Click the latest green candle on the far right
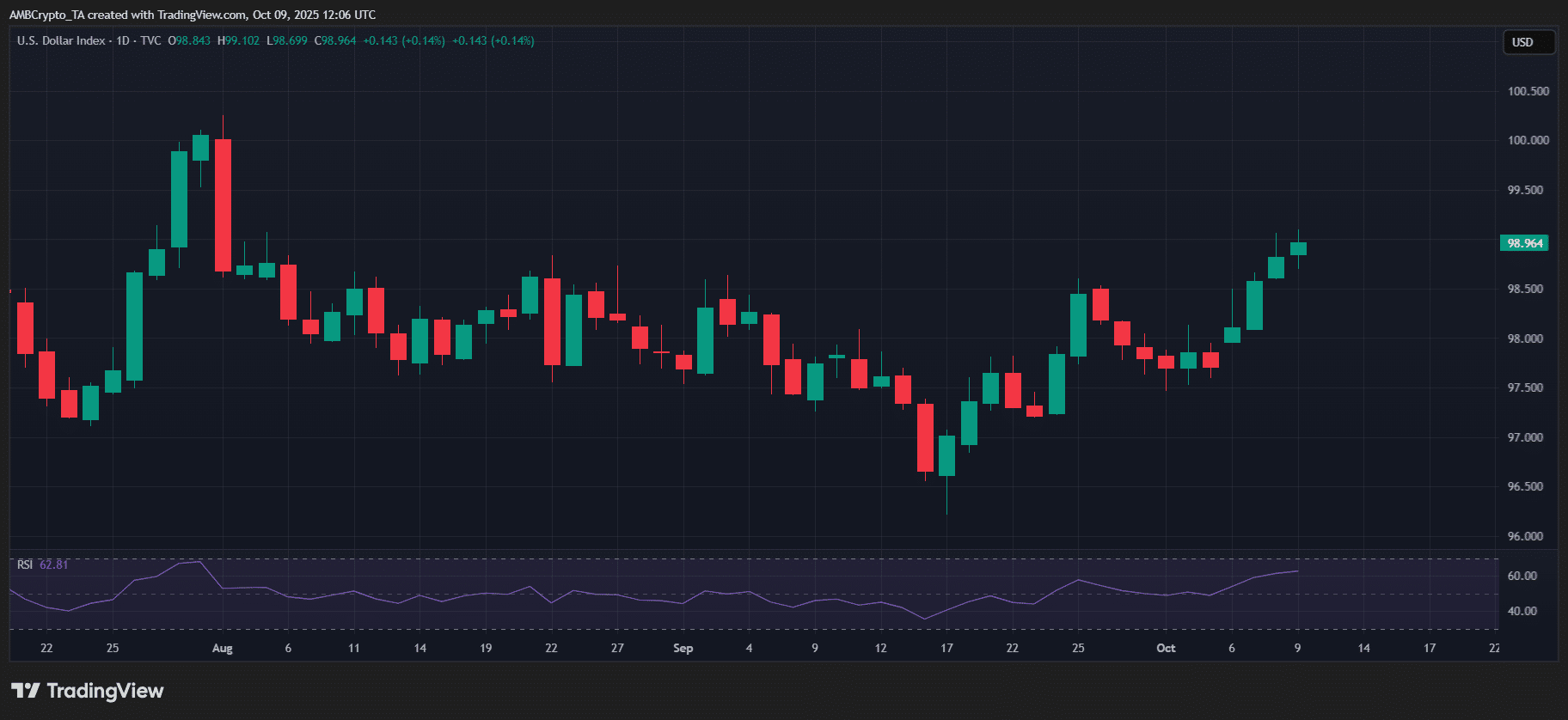 pos(1298,248)
